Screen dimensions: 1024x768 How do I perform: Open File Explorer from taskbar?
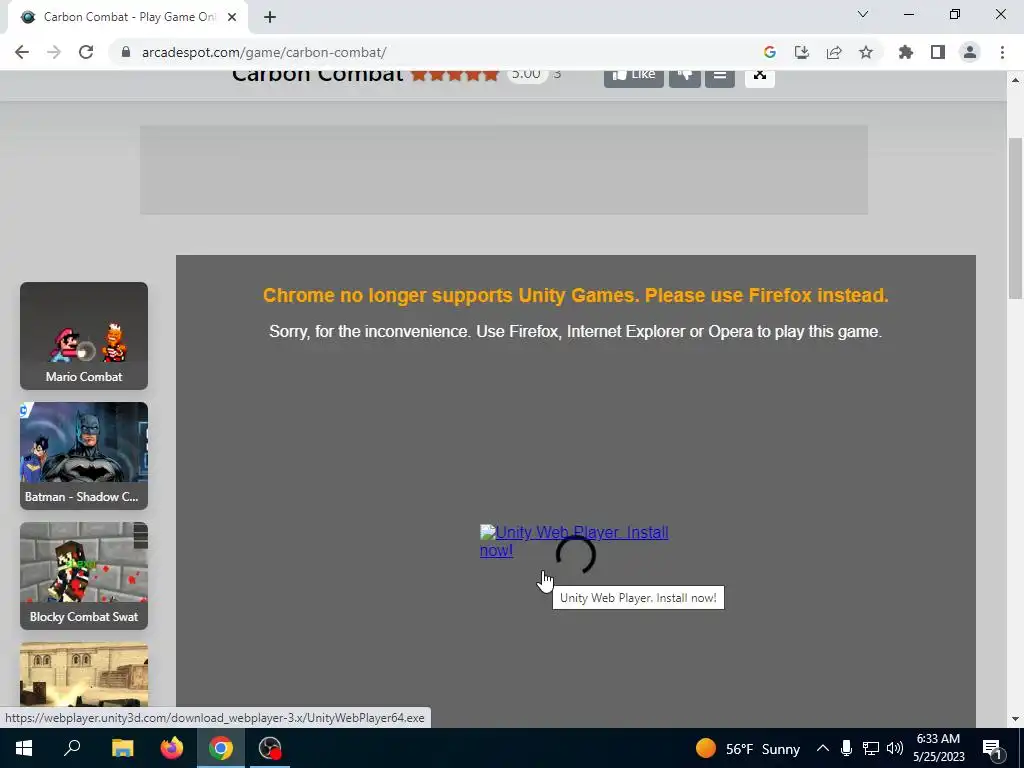pos(122,748)
